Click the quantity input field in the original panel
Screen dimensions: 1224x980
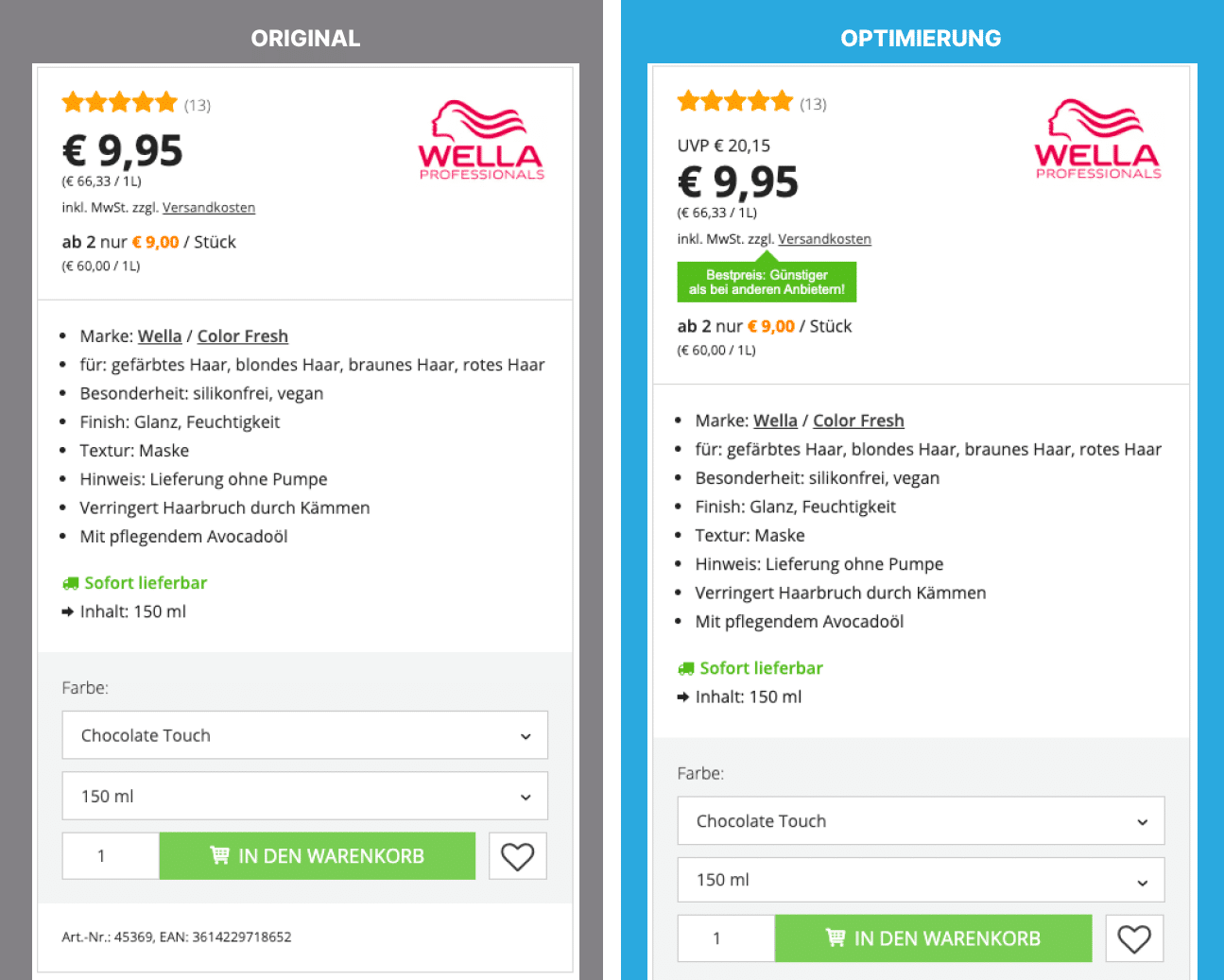click(110, 855)
